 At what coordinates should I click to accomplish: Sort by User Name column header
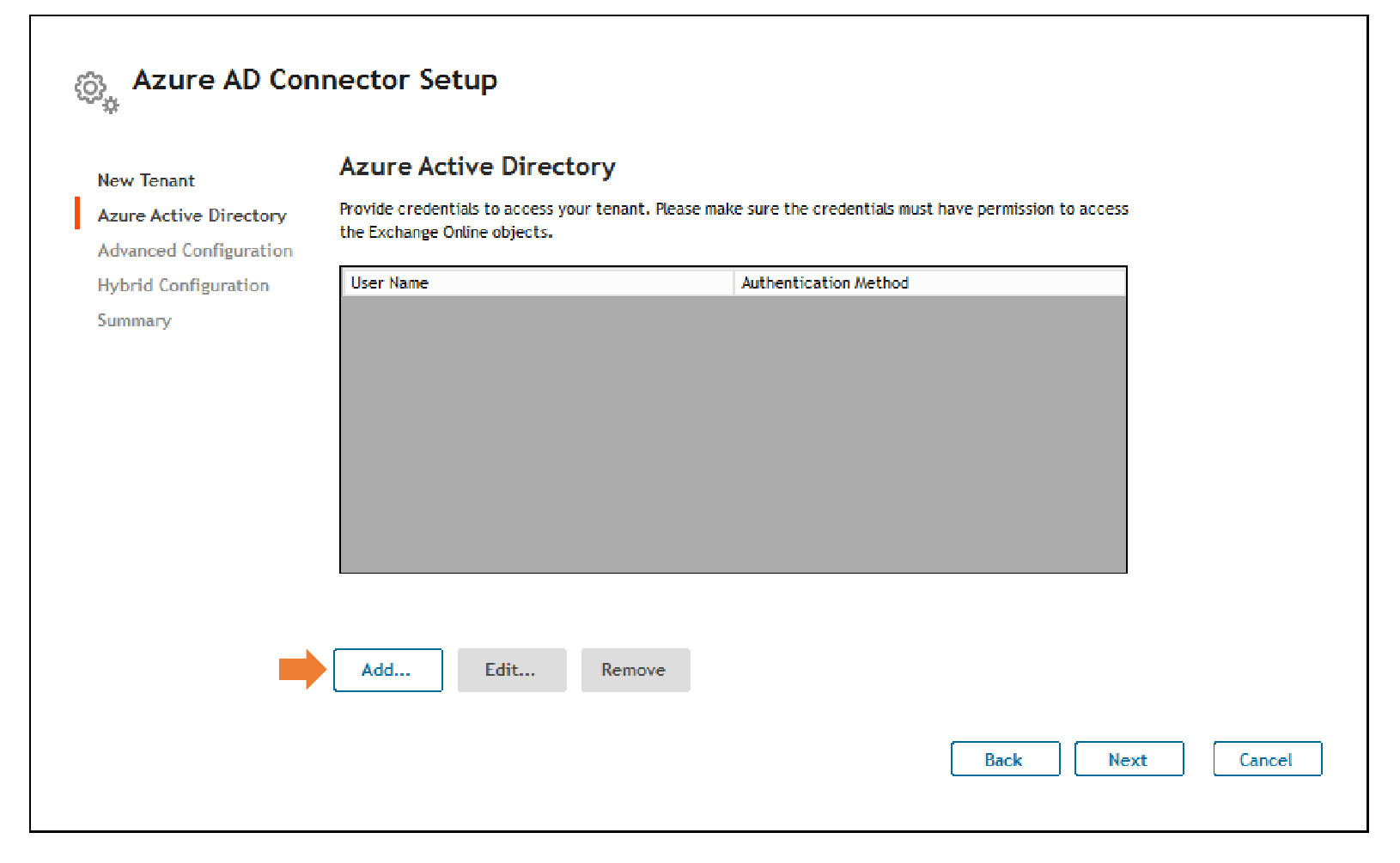click(538, 283)
